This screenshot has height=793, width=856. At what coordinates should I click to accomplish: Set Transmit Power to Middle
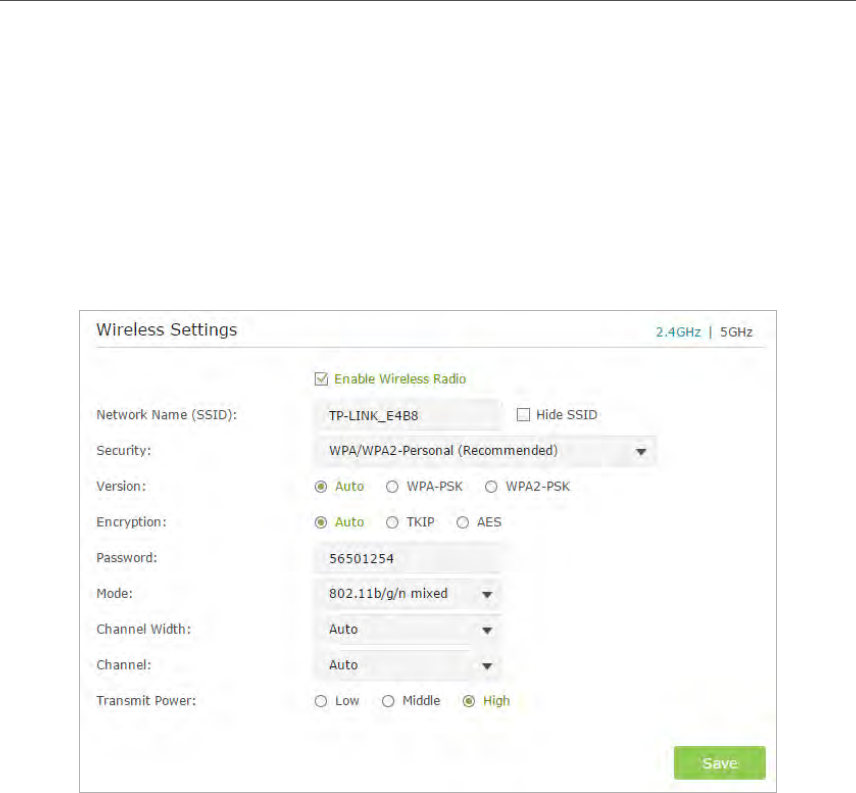coord(388,701)
